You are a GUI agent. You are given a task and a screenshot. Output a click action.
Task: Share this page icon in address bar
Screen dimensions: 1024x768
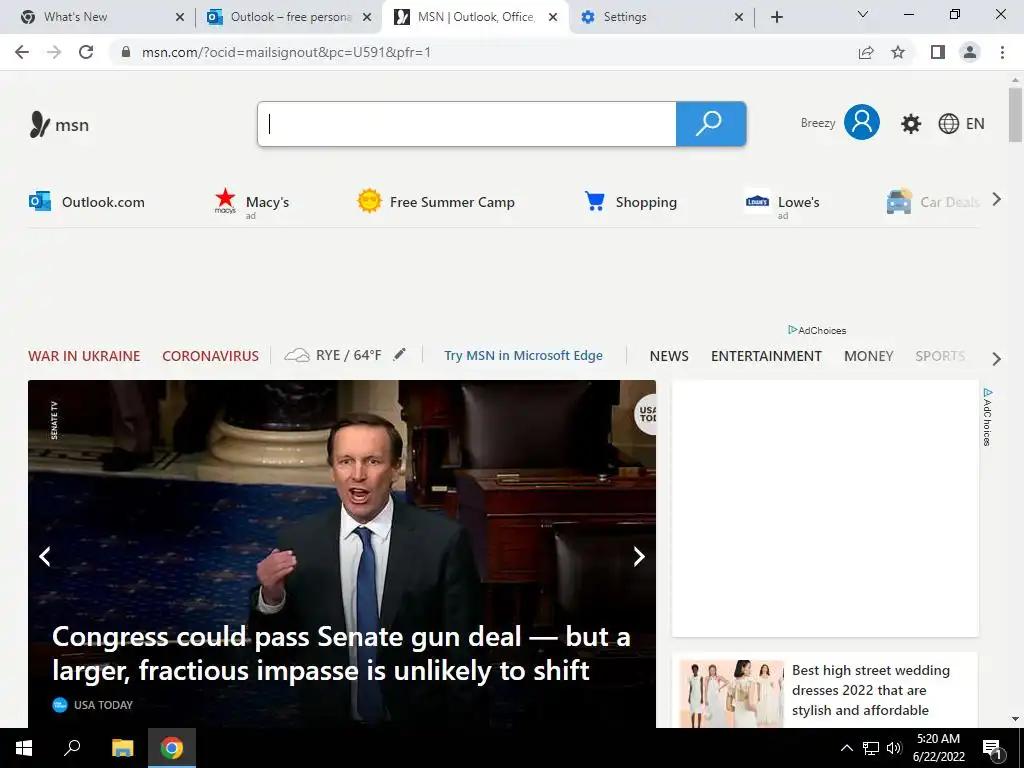[866, 52]
